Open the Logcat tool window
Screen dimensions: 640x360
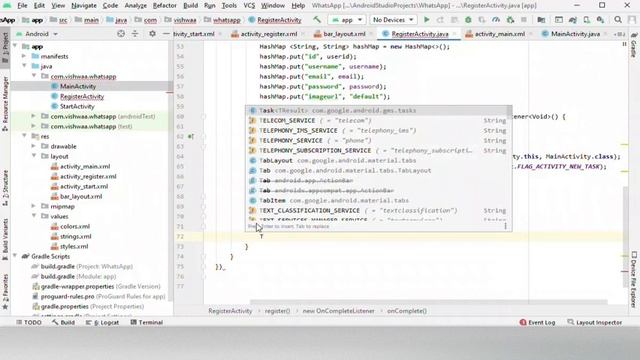point(102,322)
